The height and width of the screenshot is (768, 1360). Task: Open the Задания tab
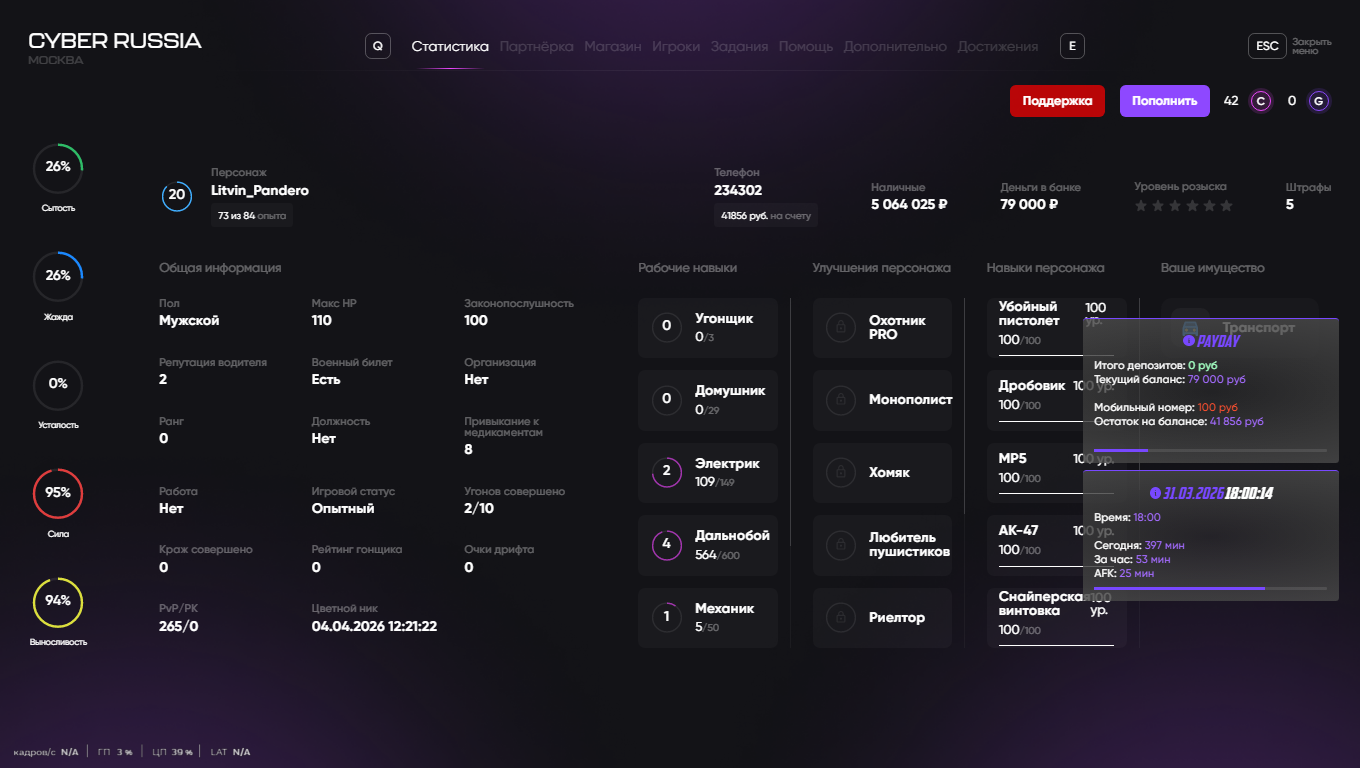pos(739,46)
